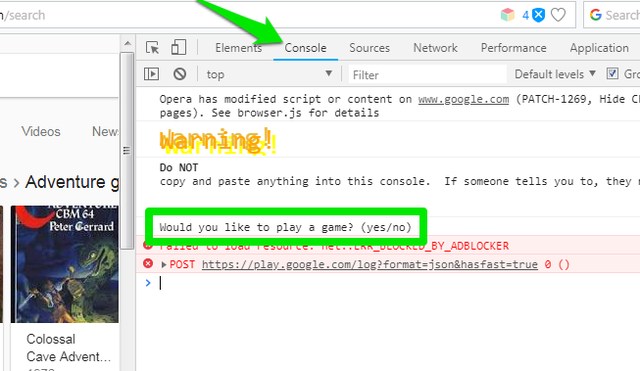Open the Sources tab
The image size is (640, 371).
point(369,48)
